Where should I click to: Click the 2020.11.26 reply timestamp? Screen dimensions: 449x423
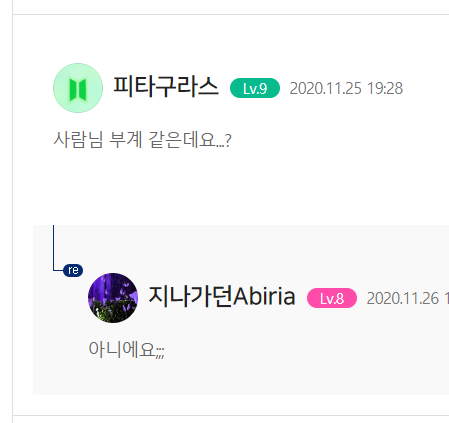pos(403,298)
